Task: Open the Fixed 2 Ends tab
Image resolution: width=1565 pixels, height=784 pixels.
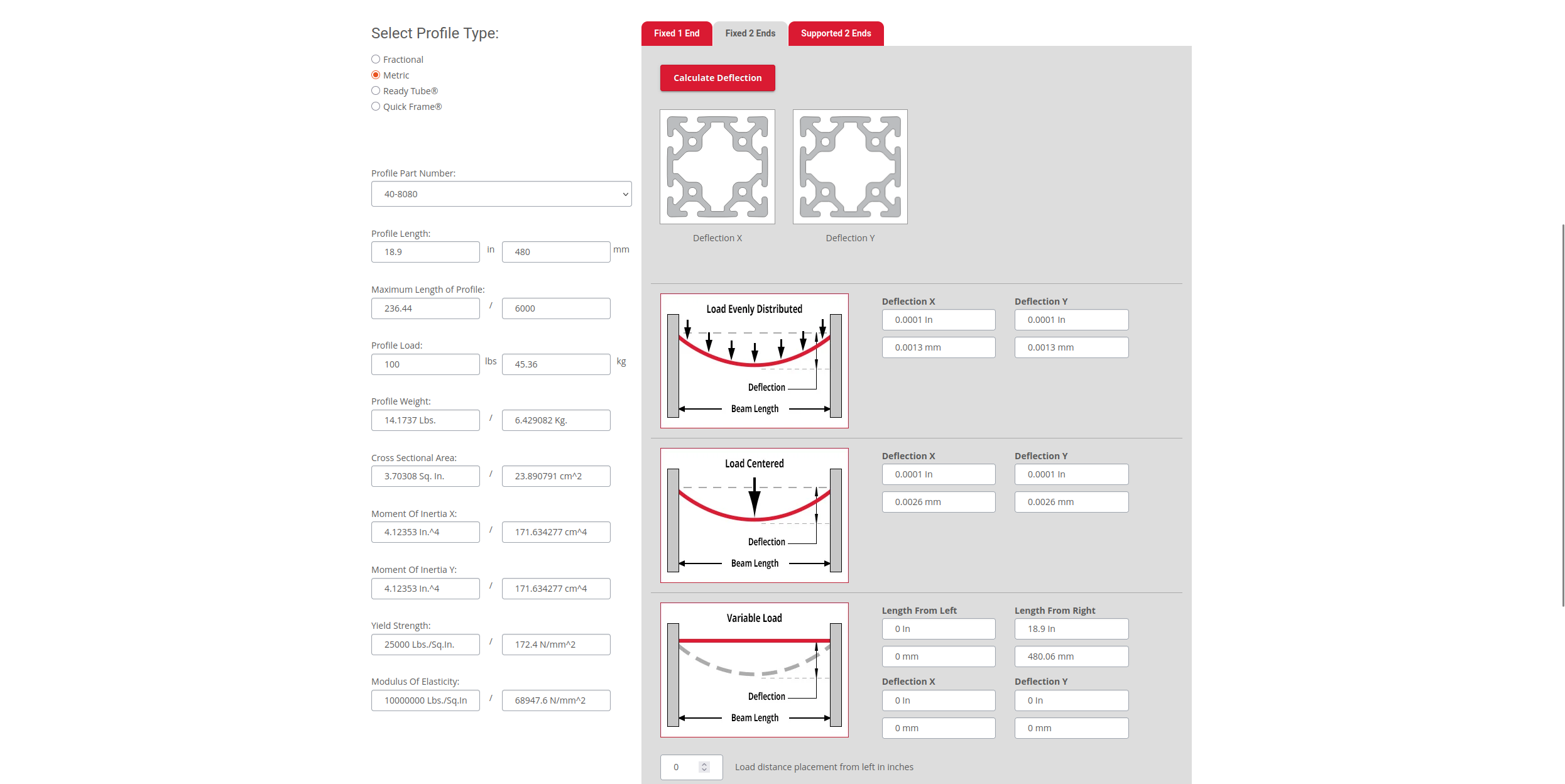Action: (x=750, y=33)
